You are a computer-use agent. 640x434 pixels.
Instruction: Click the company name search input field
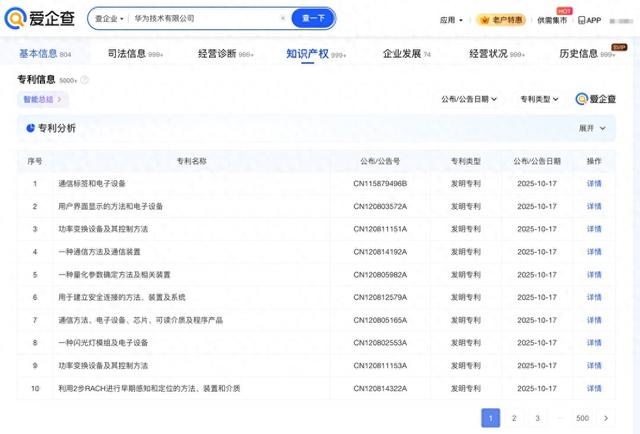click(200, 19)
